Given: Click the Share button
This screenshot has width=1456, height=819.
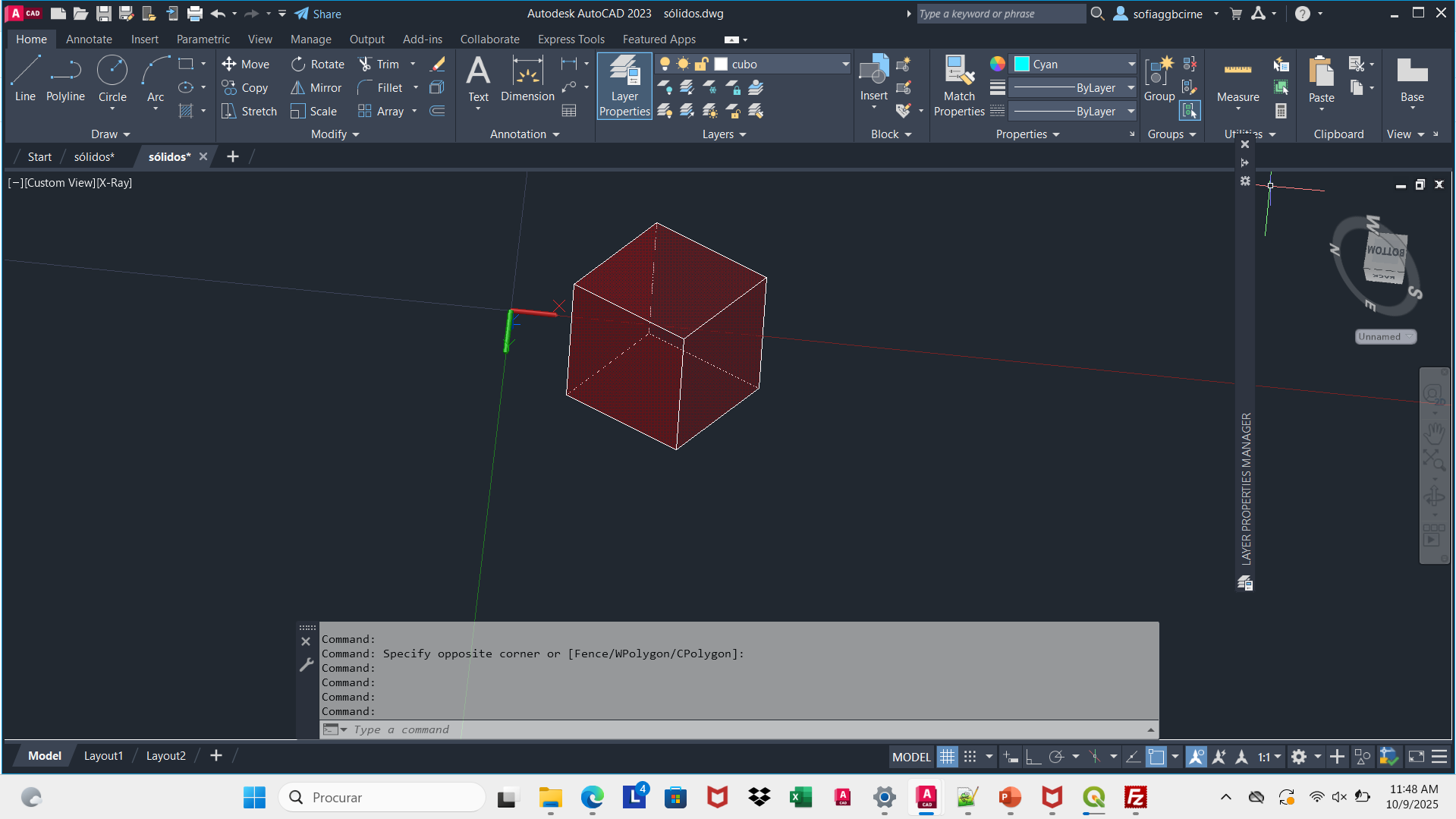Looking at the screenshot, I should click(x=318, y=14).
